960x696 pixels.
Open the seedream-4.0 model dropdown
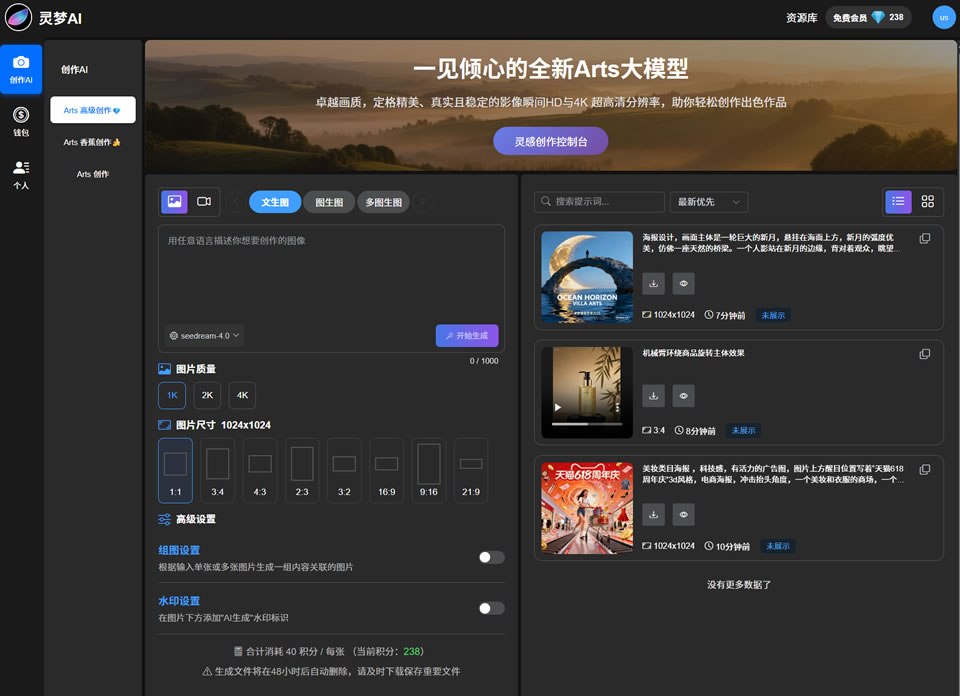click(205, 336)
